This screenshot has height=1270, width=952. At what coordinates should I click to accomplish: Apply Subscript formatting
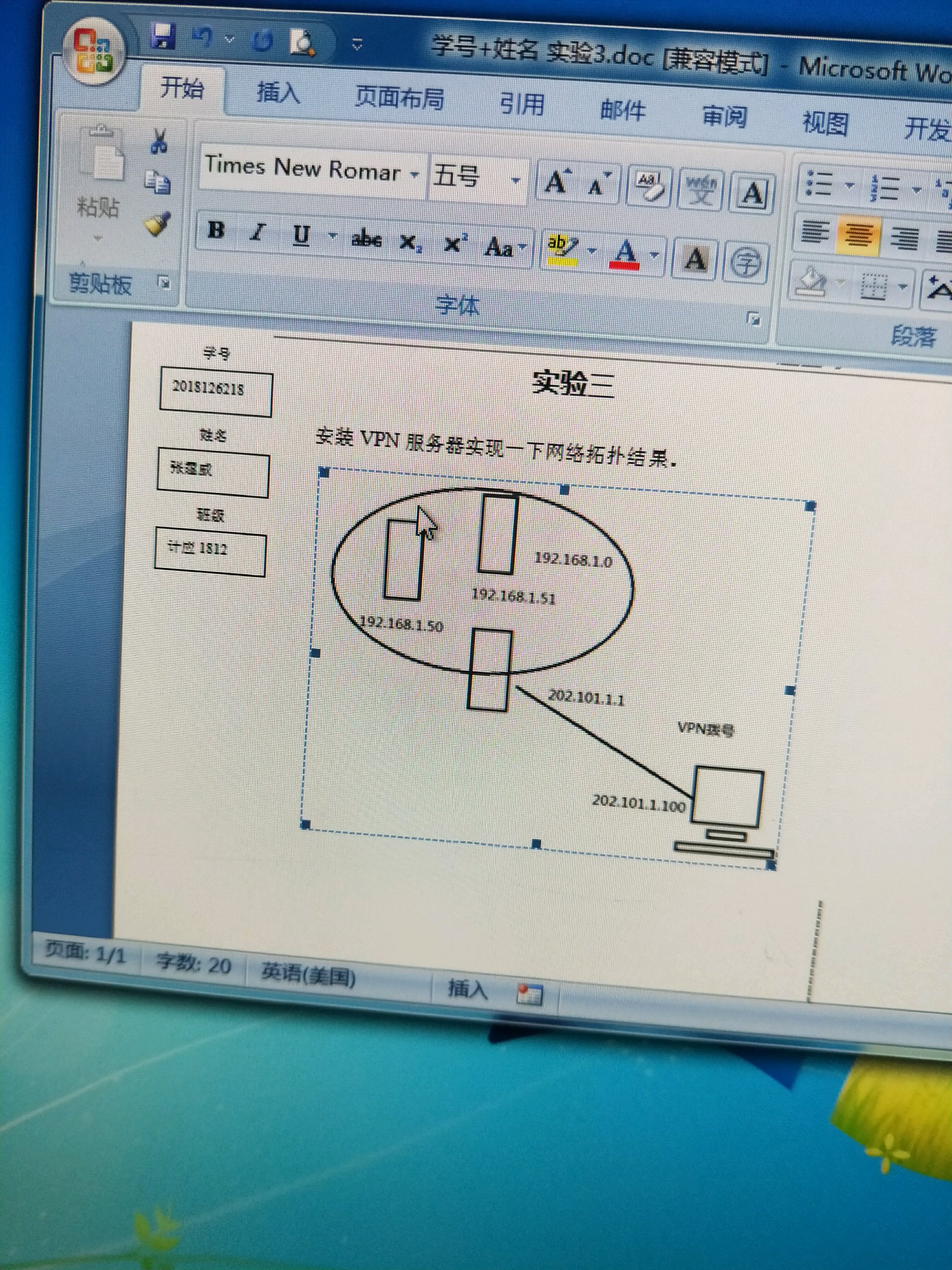pos(410,243)
